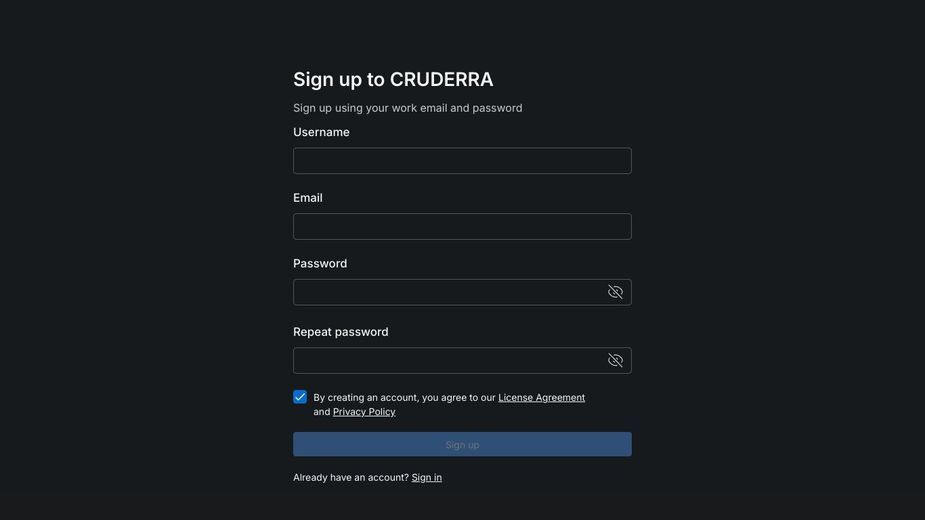This screenshot has height=520, width=925.
Task: Click the Email label above its field
Action: point(308,198)
